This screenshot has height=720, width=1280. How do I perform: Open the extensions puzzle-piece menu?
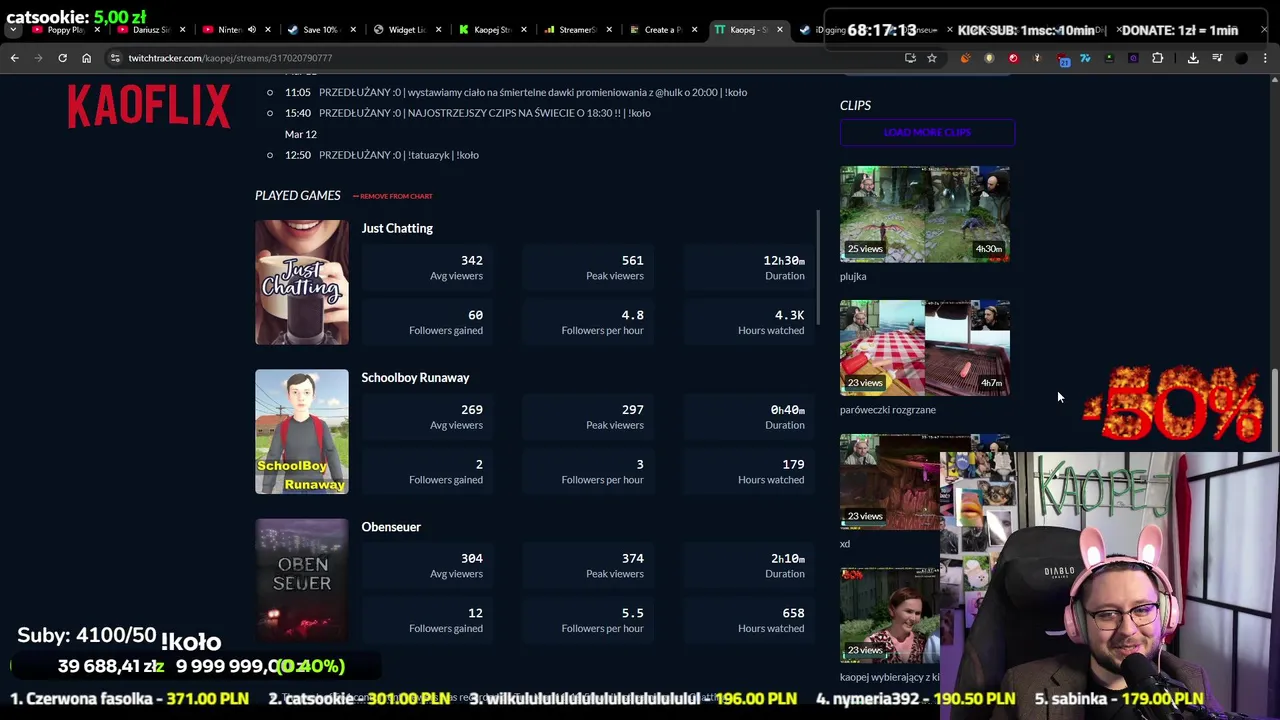(x=1157, y=58)
